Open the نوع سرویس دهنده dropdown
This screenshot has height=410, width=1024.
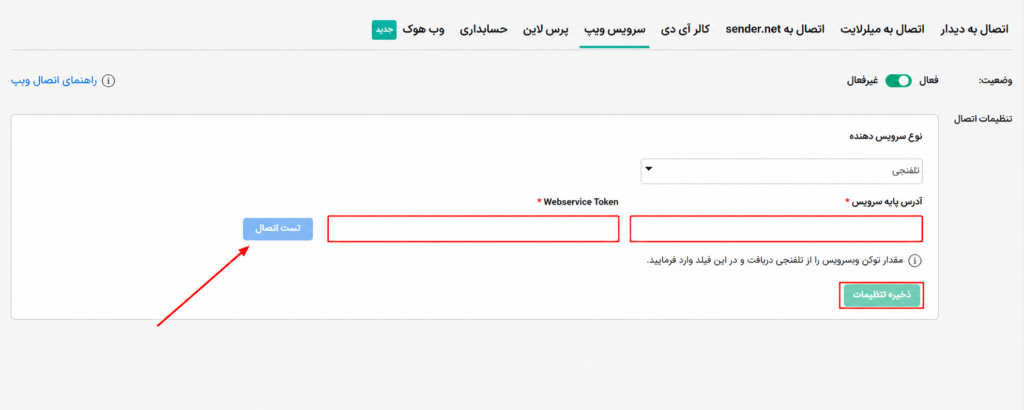[782, 170]
